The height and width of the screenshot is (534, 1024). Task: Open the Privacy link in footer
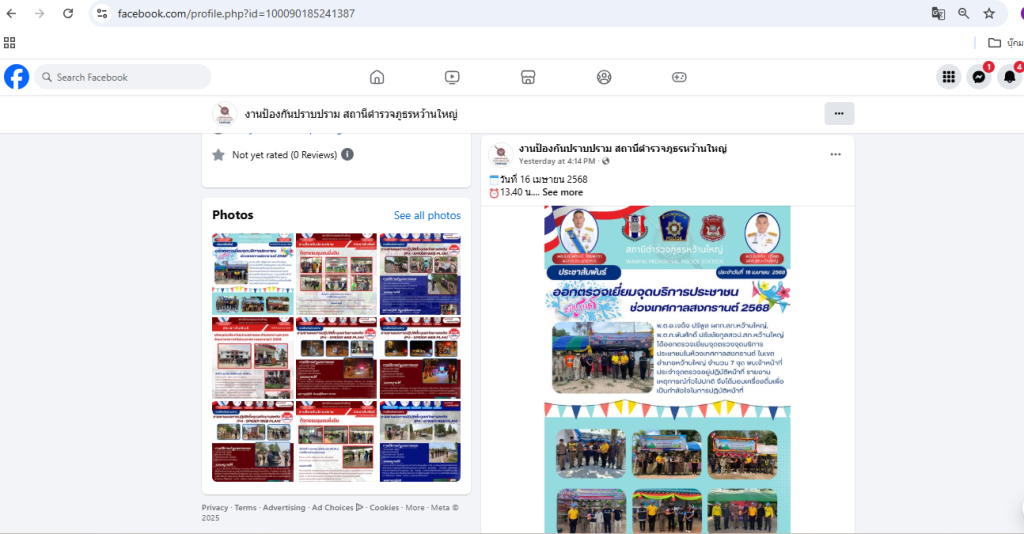coord(215,508)
